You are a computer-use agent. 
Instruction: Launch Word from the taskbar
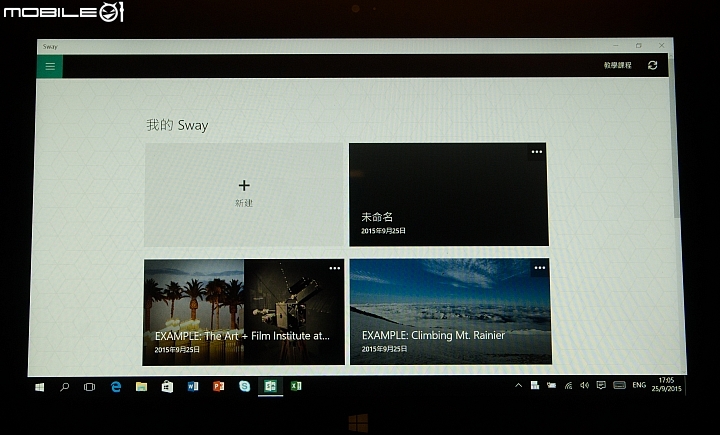[193, 386]
